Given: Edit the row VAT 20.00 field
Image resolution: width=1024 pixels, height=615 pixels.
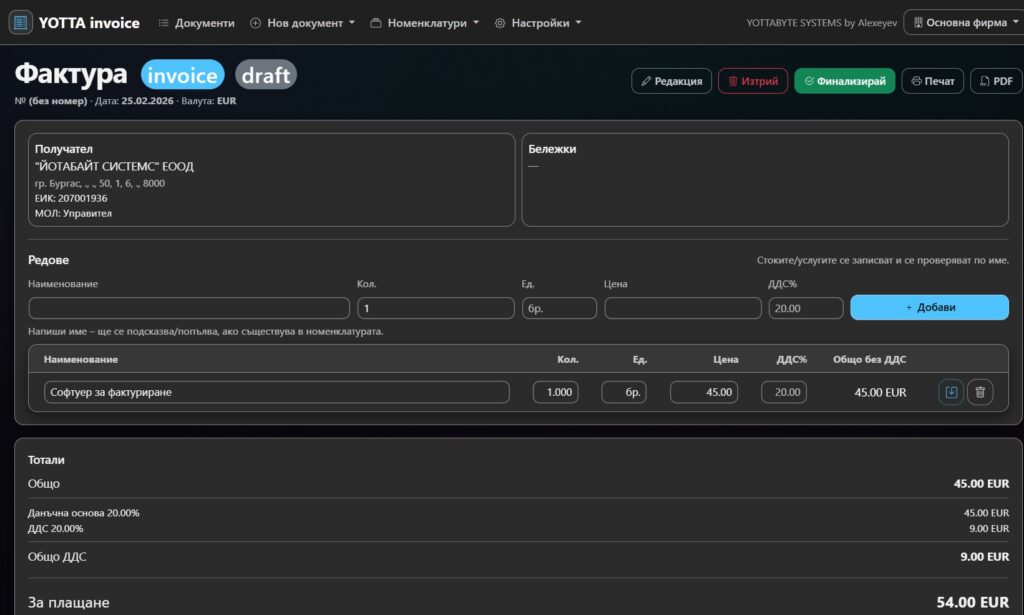Looking at the screenshot, I should tap(784, 392).
